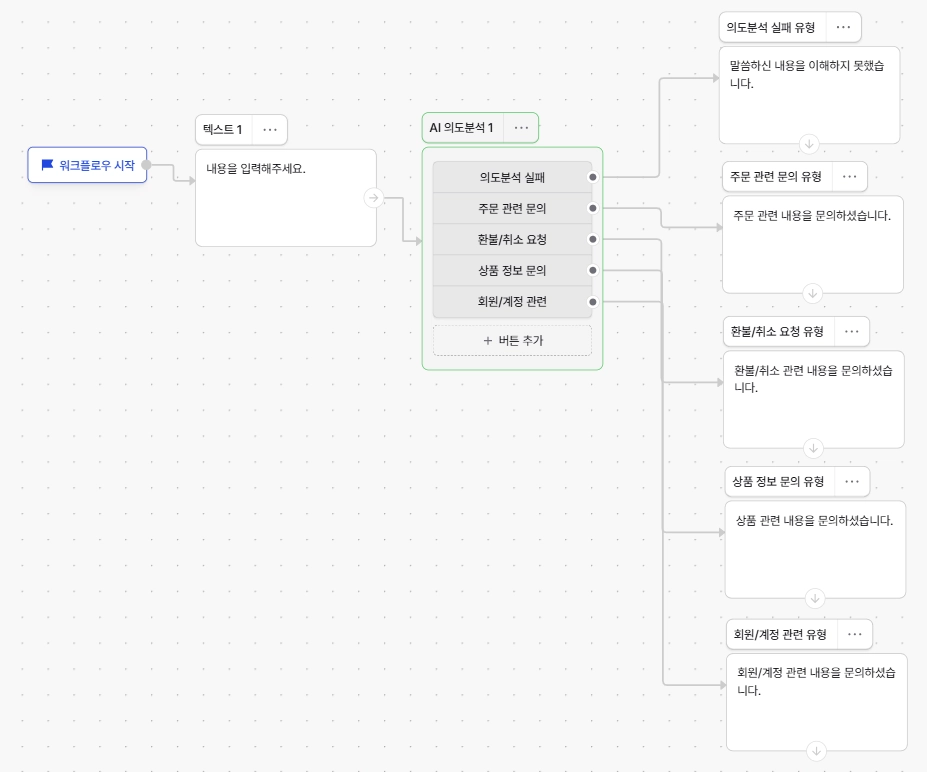
Task: Click the output dot beside 상품 정보 문의
Action: click(x=592, y=270)
